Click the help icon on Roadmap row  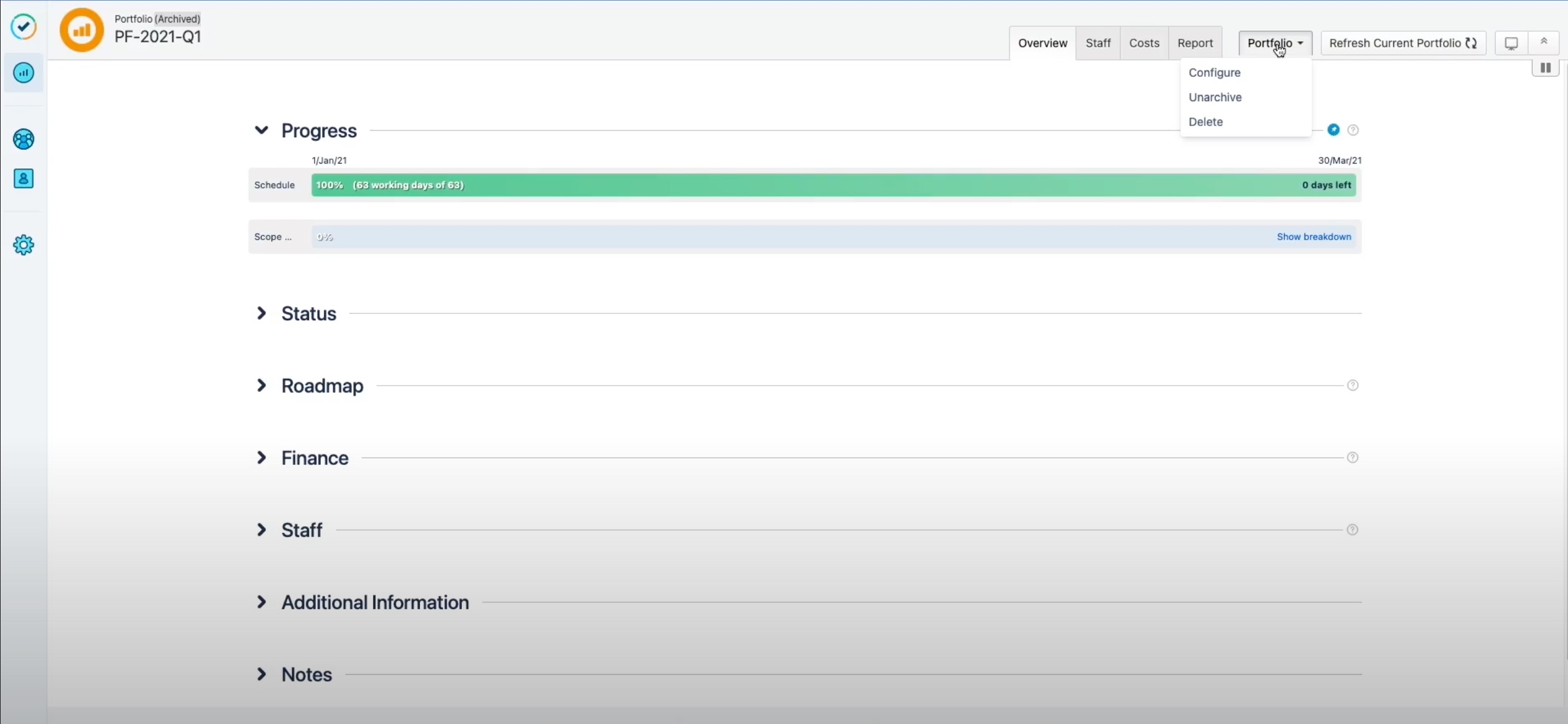1353,385
